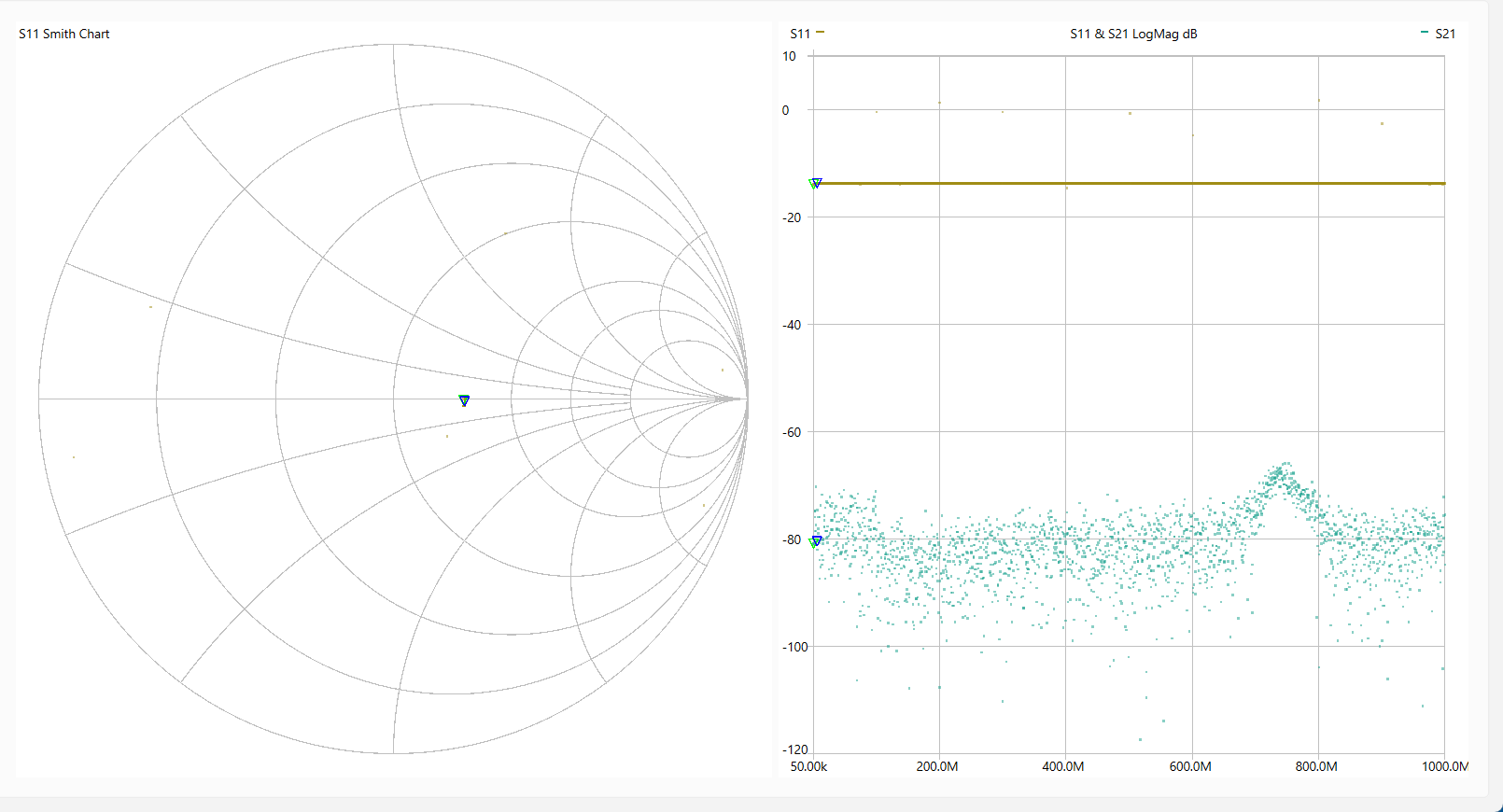This screenshot has width=1503, height=812.
Task: Click the S11 Smith Chart title
Action: pos(64,34)
